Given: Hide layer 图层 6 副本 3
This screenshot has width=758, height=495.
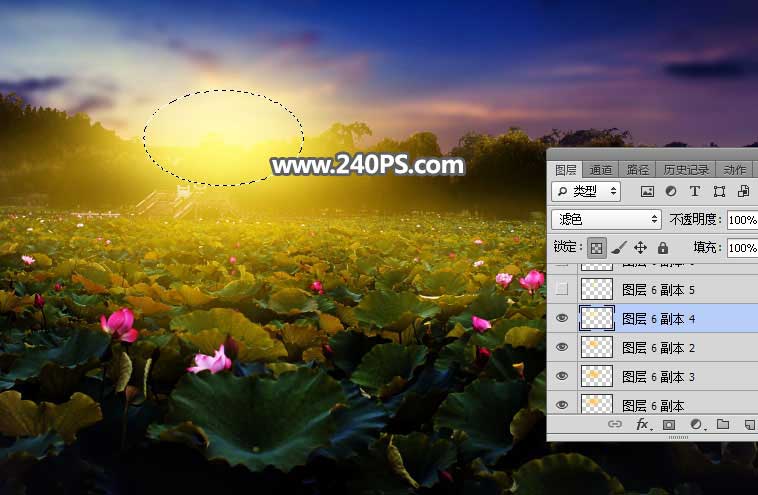Looking at the screenshot, I should tap(562, 376).
